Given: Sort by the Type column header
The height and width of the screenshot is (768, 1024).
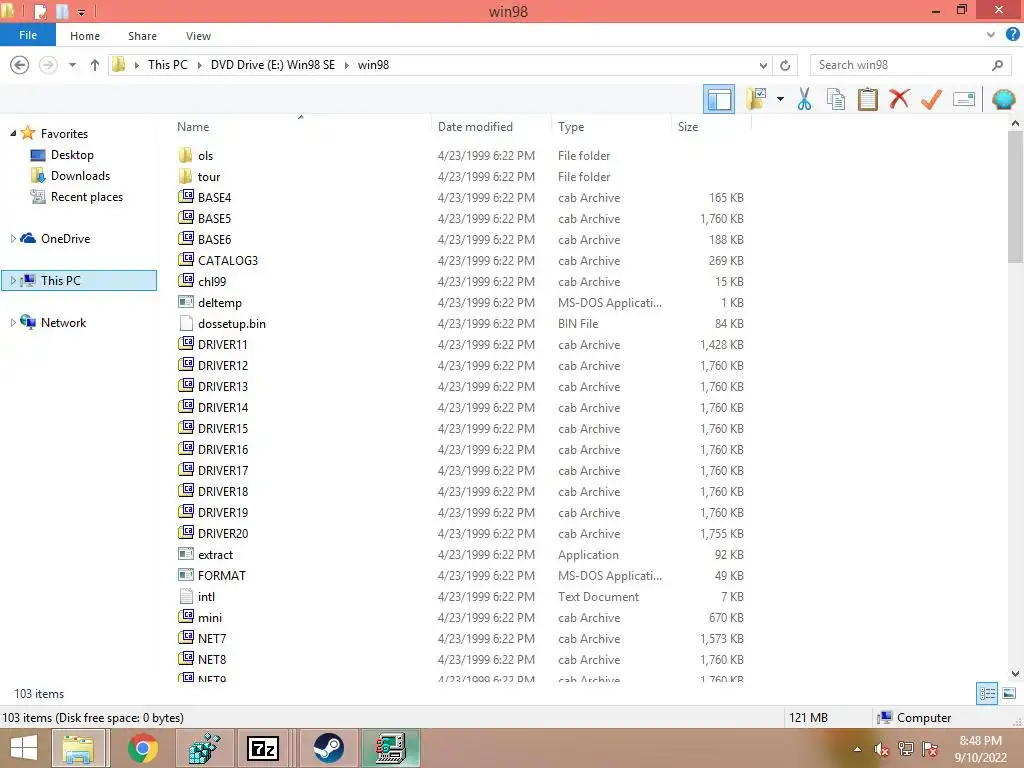Looking at the screenshot, I should [x=571, y=127].
